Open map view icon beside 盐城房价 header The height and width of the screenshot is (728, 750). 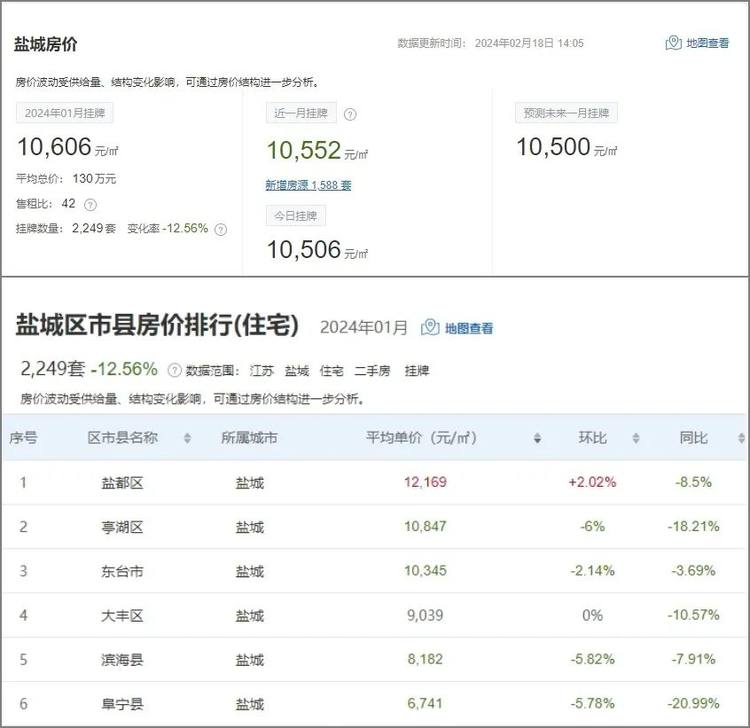tap(673, 43)
